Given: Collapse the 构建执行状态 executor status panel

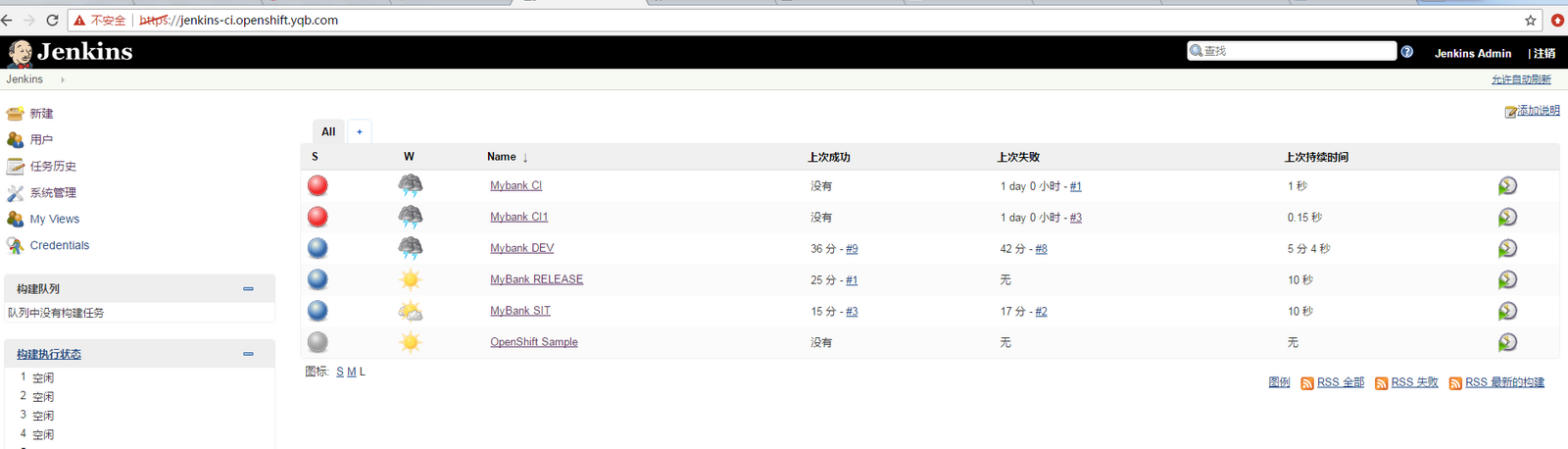Looking at the screenshot, I should click(248, 354).
